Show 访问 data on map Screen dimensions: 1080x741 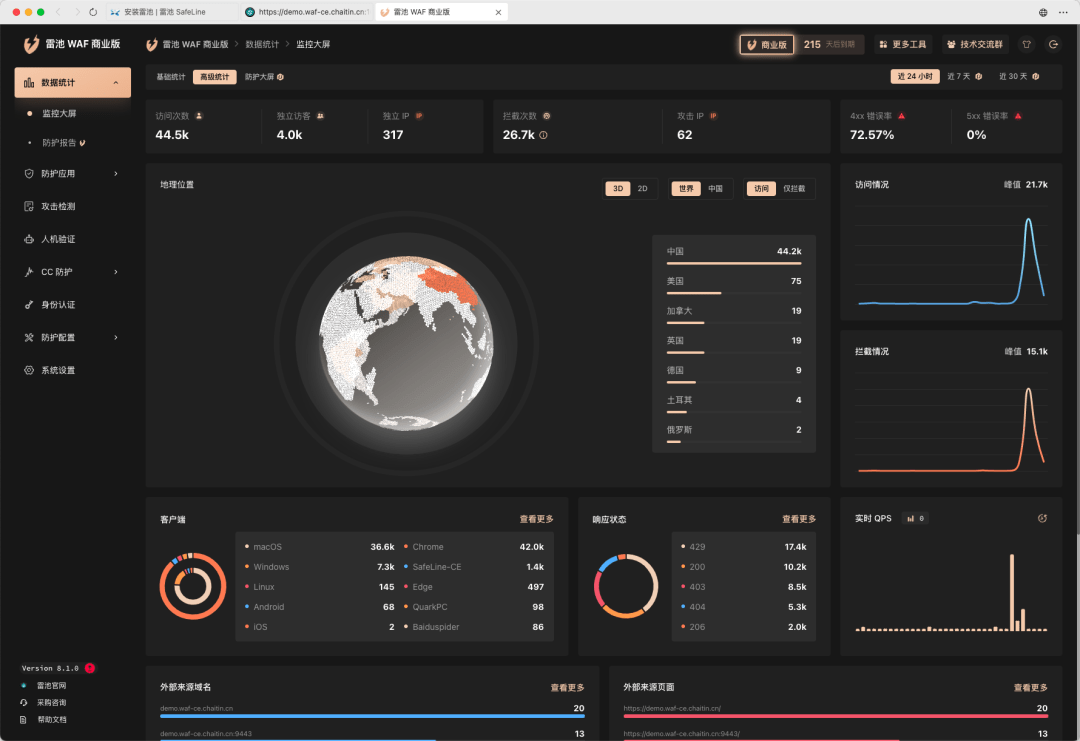point(761,189)
